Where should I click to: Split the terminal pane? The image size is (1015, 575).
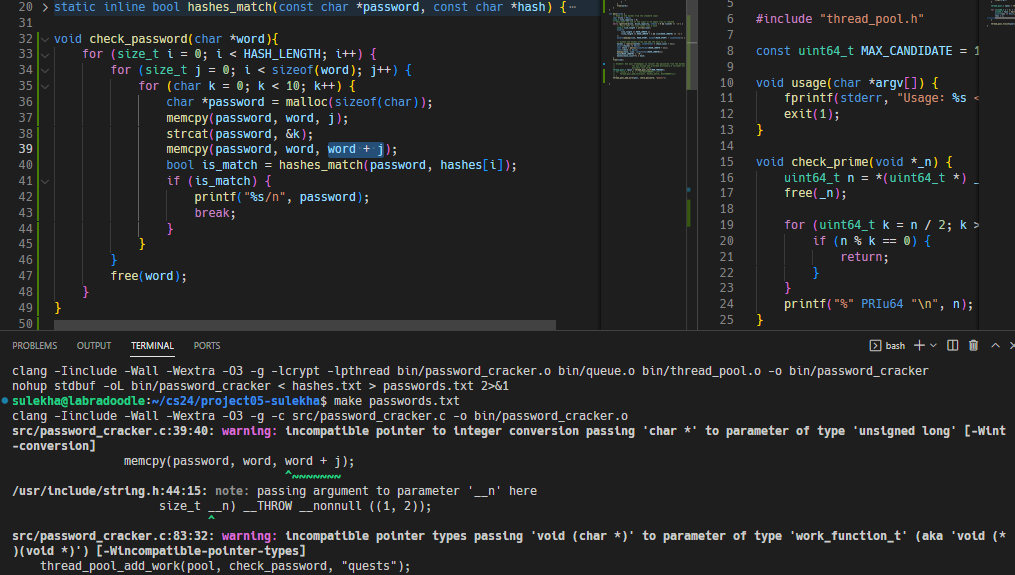click(952, 345)
